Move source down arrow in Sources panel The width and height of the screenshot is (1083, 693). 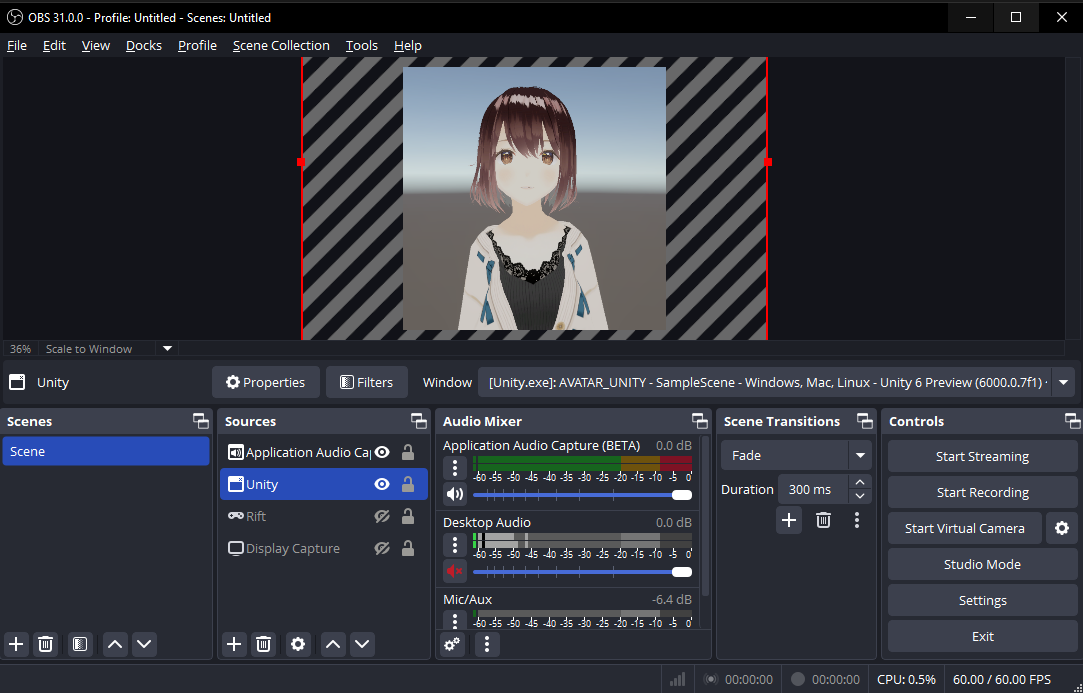point(362,645)
